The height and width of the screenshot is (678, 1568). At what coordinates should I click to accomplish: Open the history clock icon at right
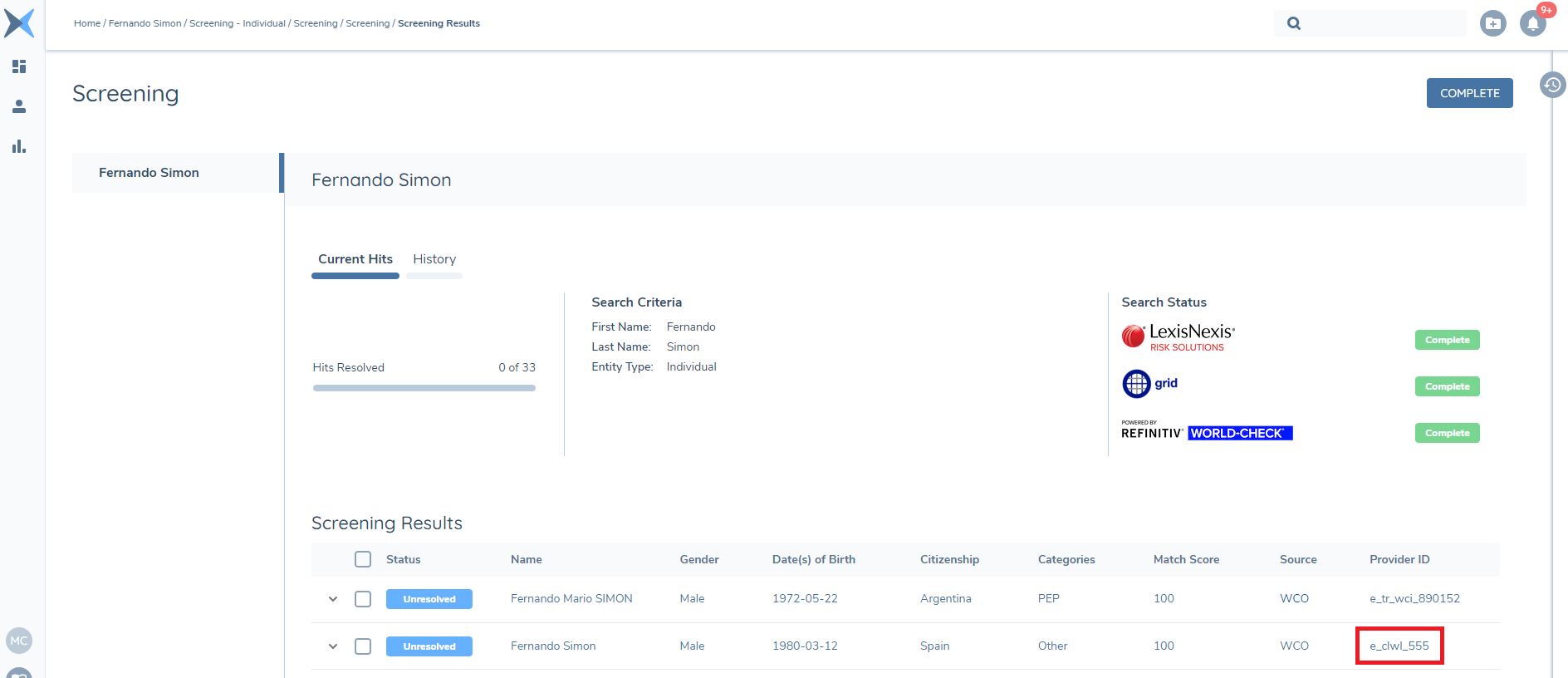(1552, 85)
